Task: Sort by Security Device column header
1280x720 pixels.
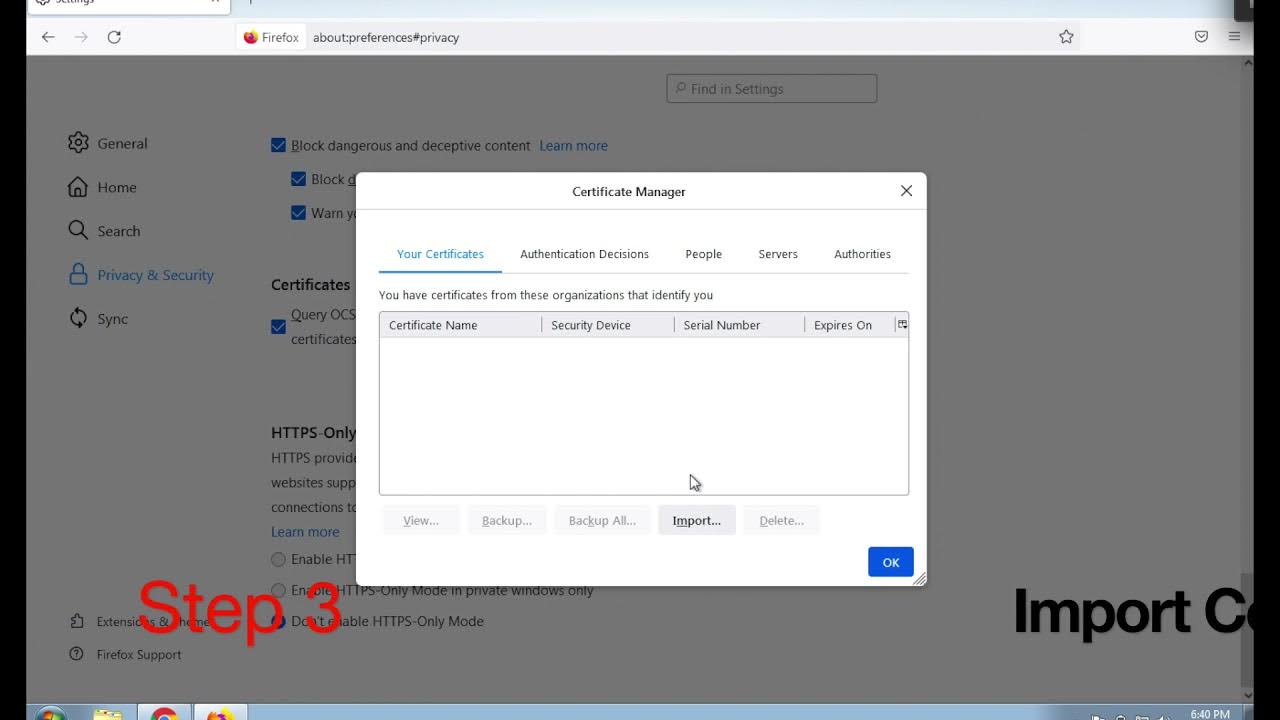Action: (608, 325)
